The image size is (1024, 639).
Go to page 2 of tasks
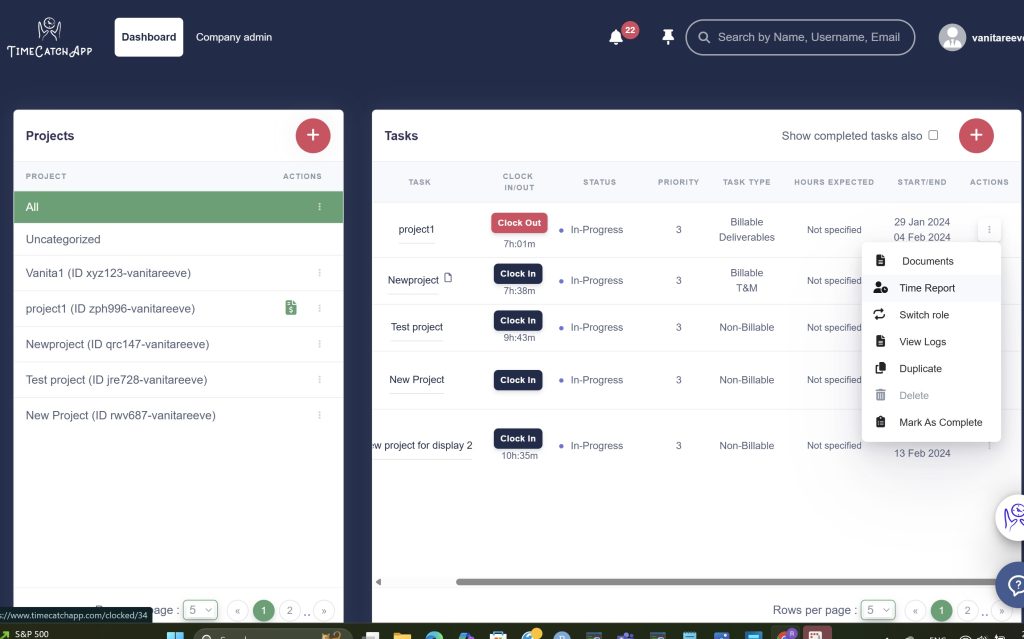pyautogui.click(x=967, y=610)
